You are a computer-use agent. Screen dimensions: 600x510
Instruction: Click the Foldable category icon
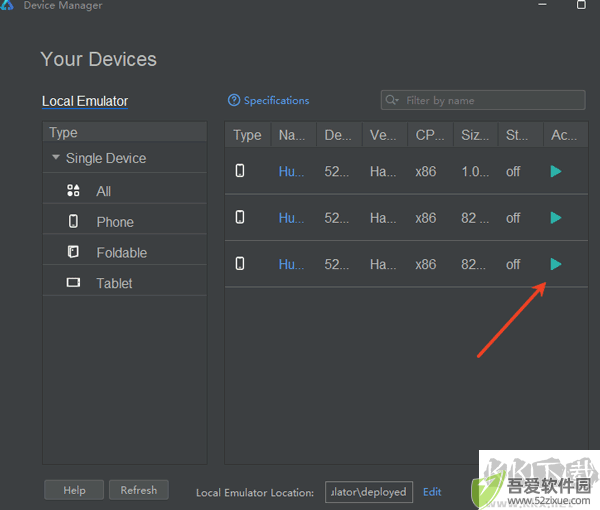point(73,252)
